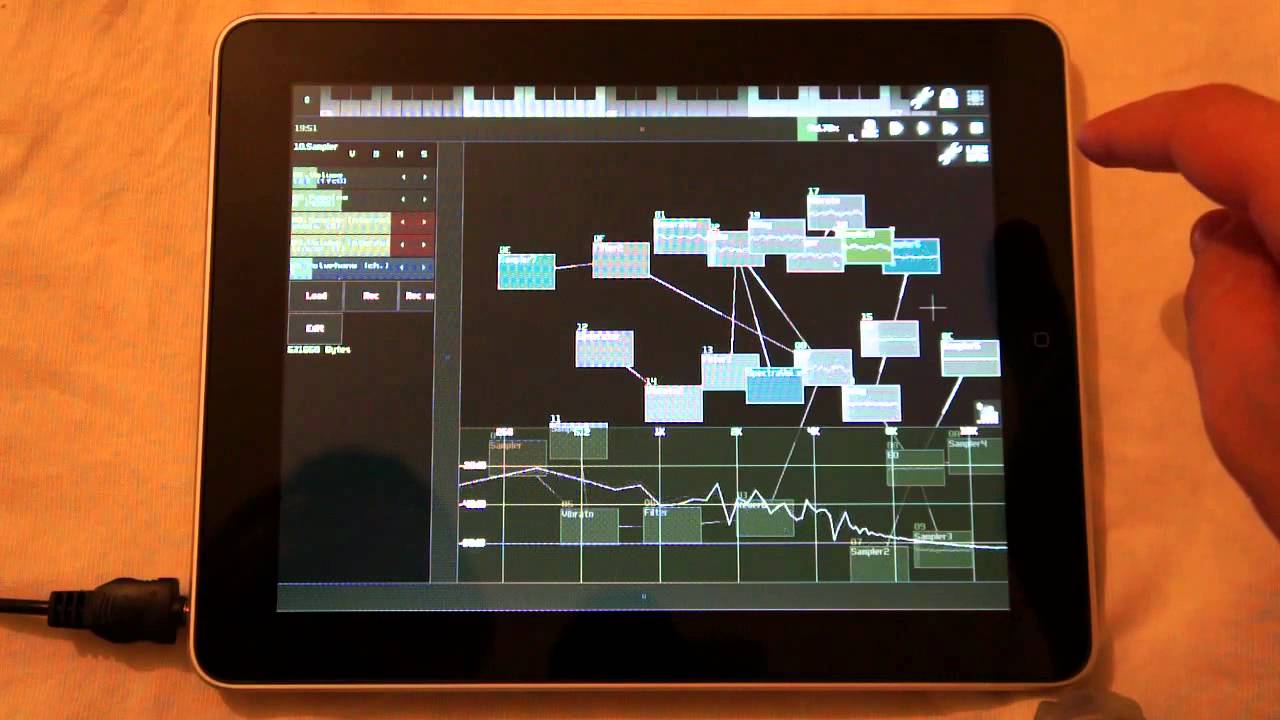The image size is (1280, 720).
Task: Tap the '10.Sampler' module title
Action: (x=315, y=146)
